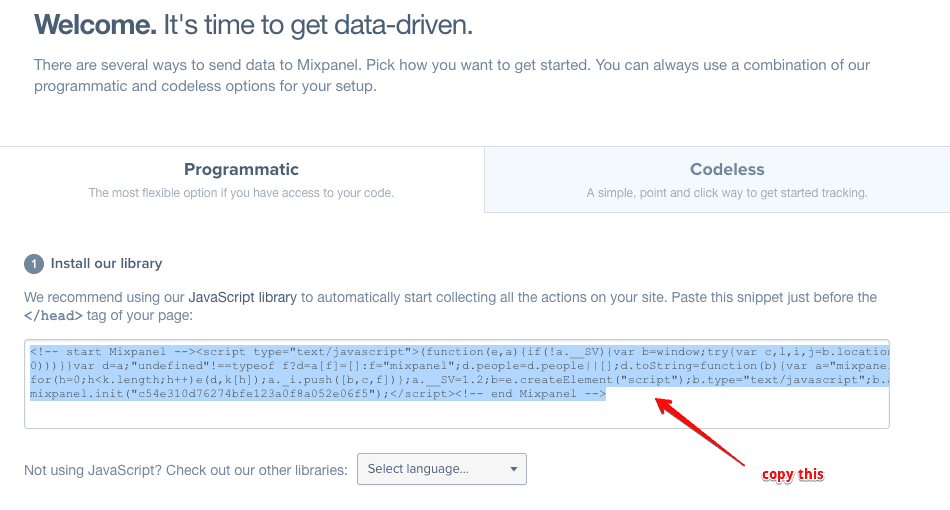Open the Select language dropdown
Screen dimensions: 950x510
[x=441, y=469]
